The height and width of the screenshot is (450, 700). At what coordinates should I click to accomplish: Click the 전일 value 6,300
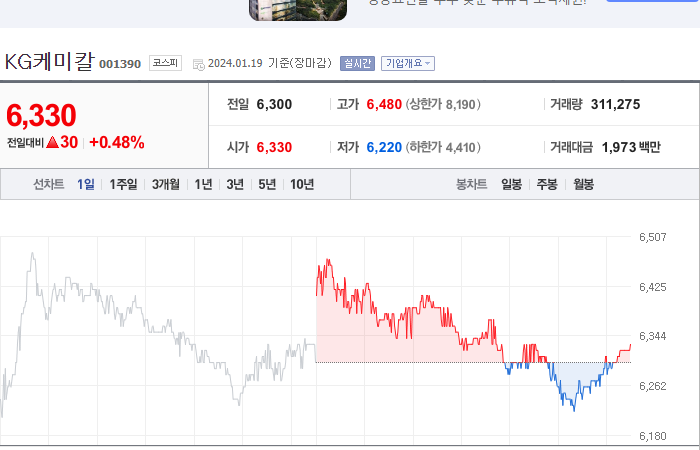coord(274,104)
